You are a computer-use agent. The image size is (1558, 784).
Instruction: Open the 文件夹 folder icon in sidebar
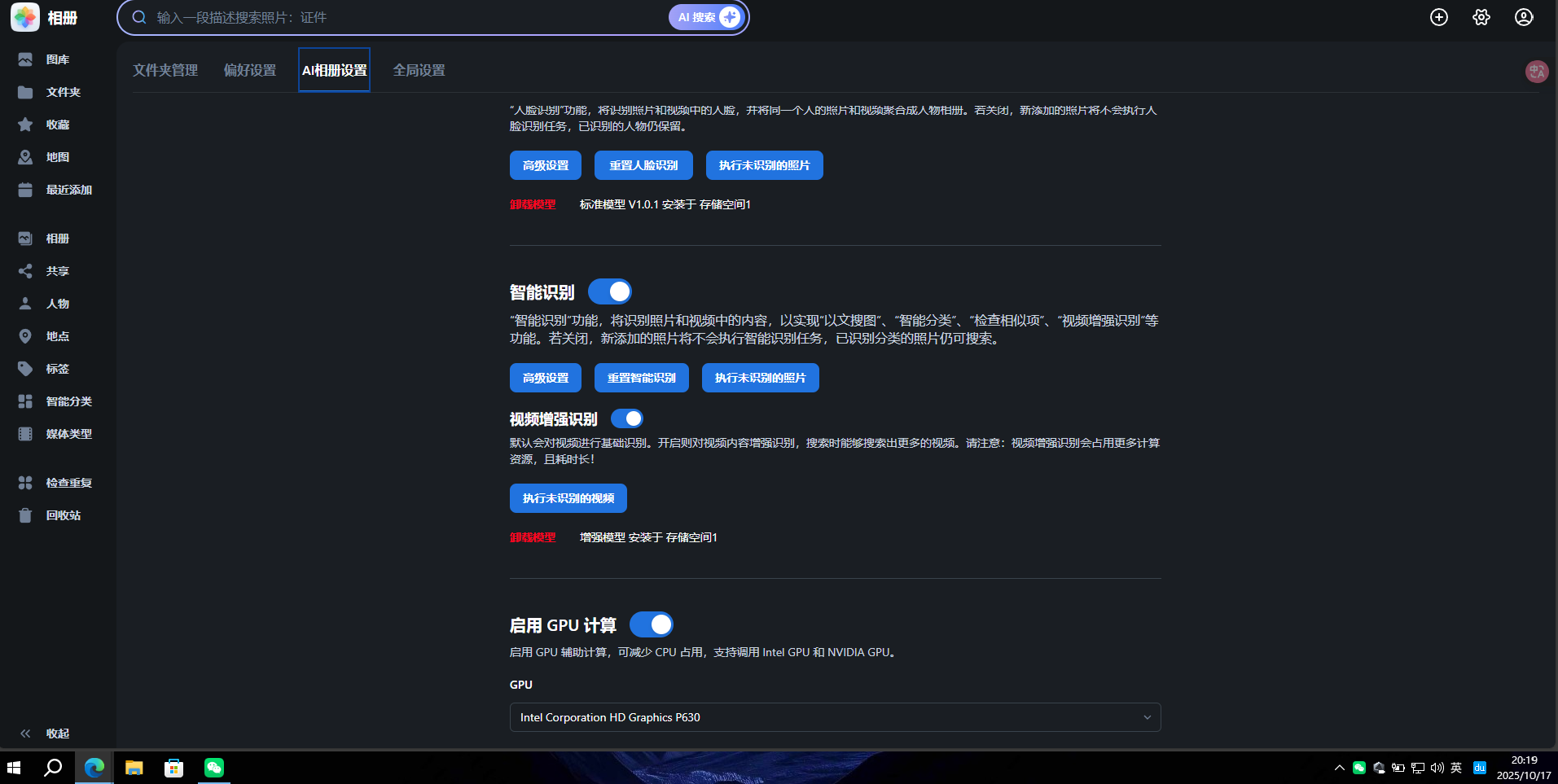click(25, 92)
